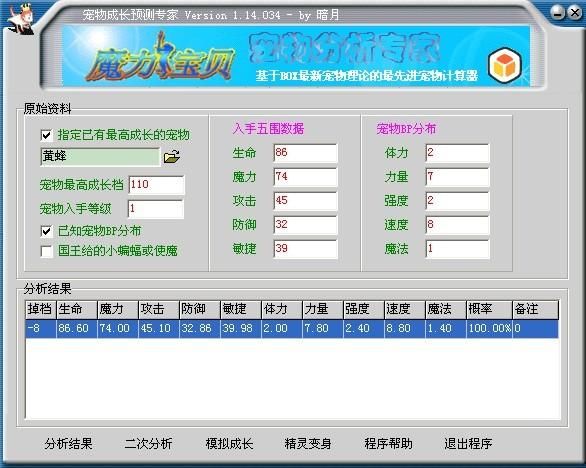Click the 模拟成长 button

pyautogui.click(x=229, y=444)
